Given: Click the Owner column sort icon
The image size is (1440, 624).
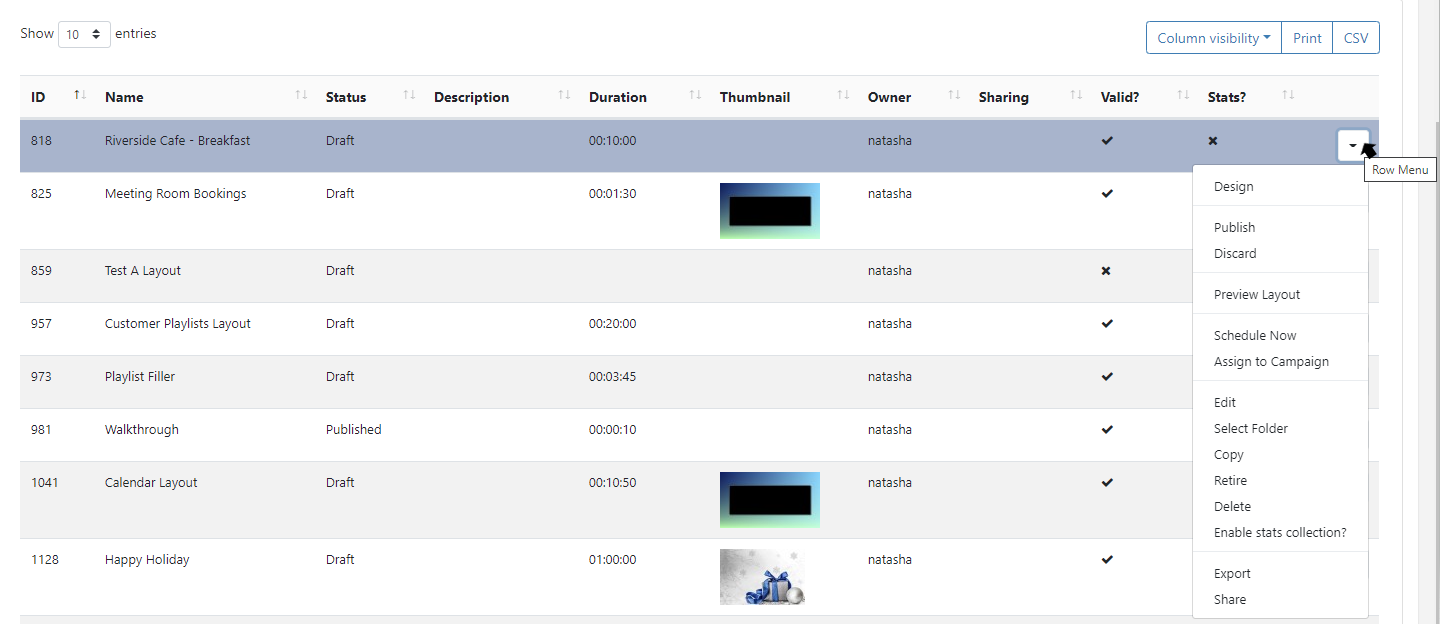Looking at the screenshot, I should coord(954,96).
